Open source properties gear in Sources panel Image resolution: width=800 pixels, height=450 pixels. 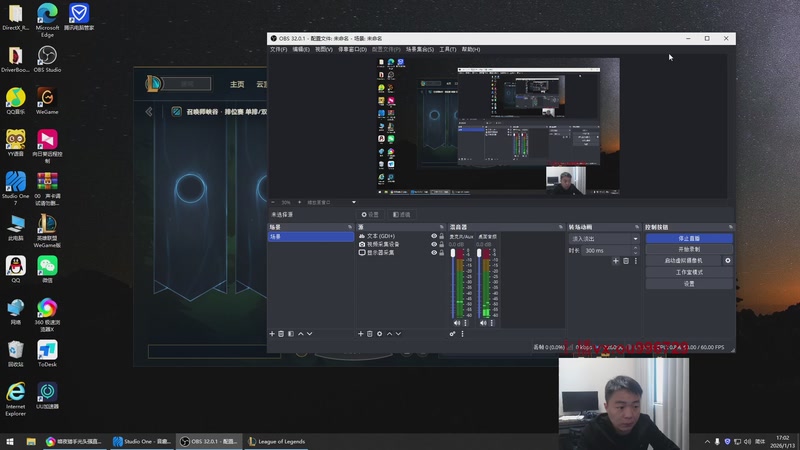tap(380, 334)
